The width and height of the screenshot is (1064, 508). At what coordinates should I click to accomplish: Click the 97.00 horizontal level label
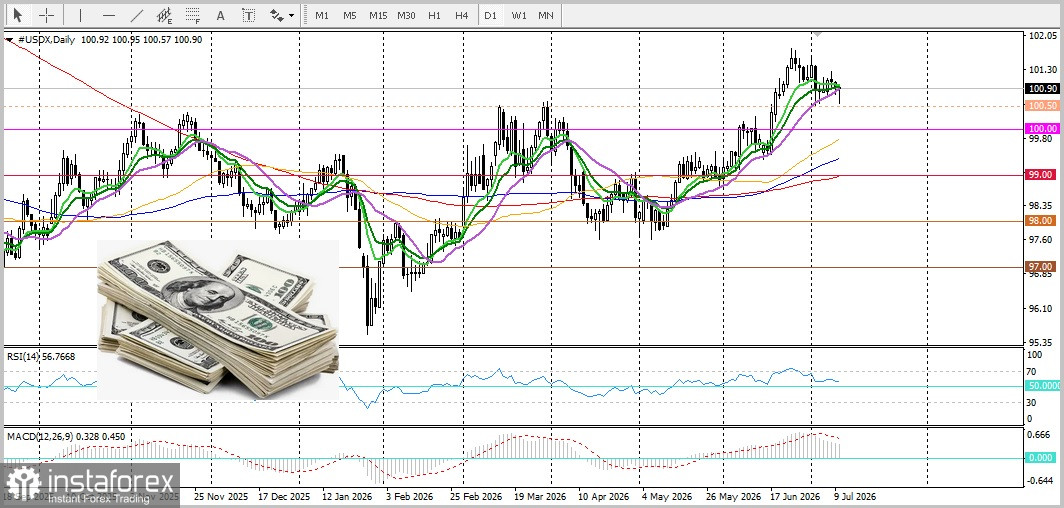click(x=1042, y=267)
